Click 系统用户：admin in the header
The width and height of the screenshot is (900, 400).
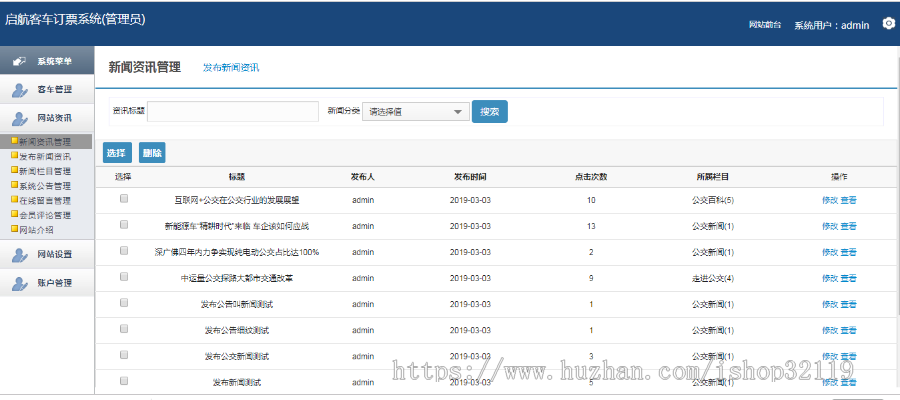[832, 25]
